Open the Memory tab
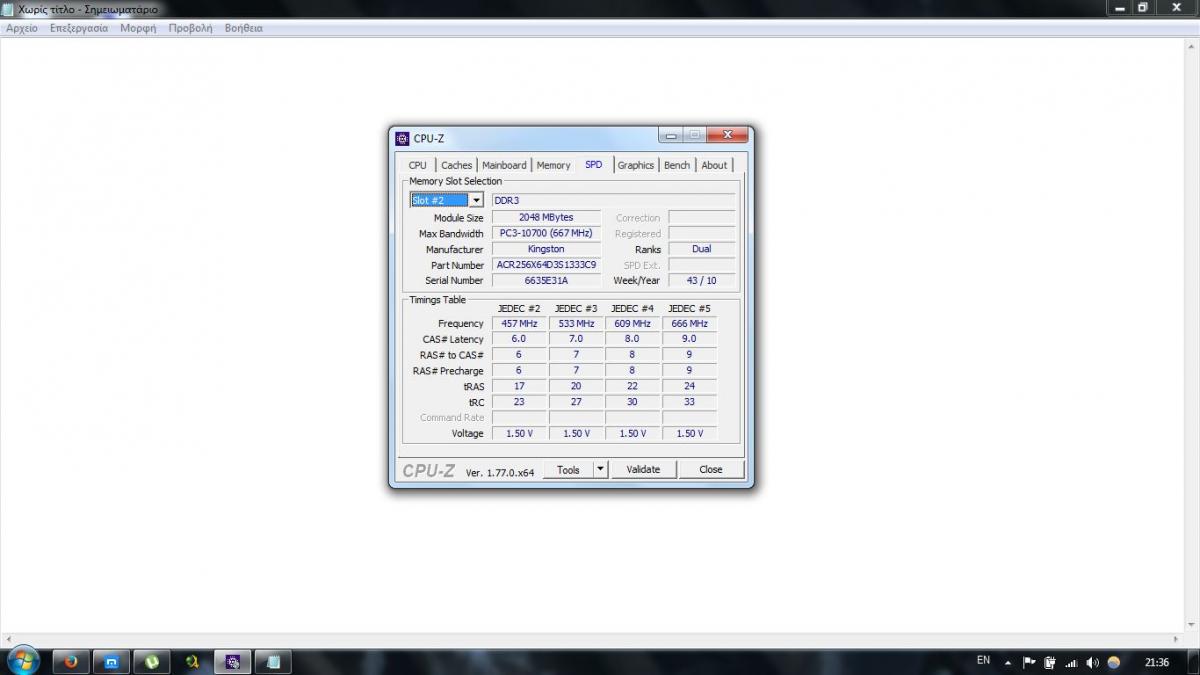 point(553,165)
